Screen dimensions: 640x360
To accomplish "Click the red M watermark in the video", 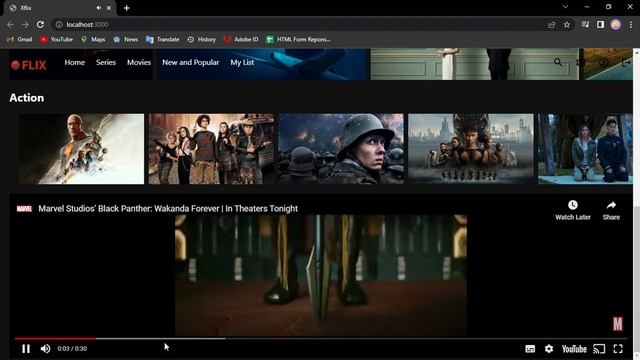I will (618, 324).
